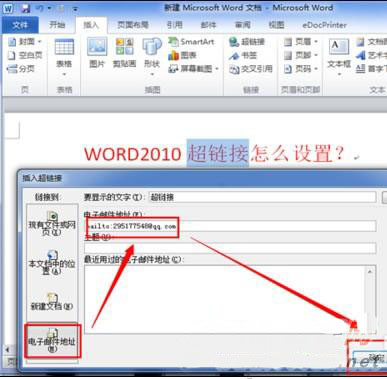Expand the 页码 dropdown arrow
Screen dimensions: 387x379
(x=316, y=69)
